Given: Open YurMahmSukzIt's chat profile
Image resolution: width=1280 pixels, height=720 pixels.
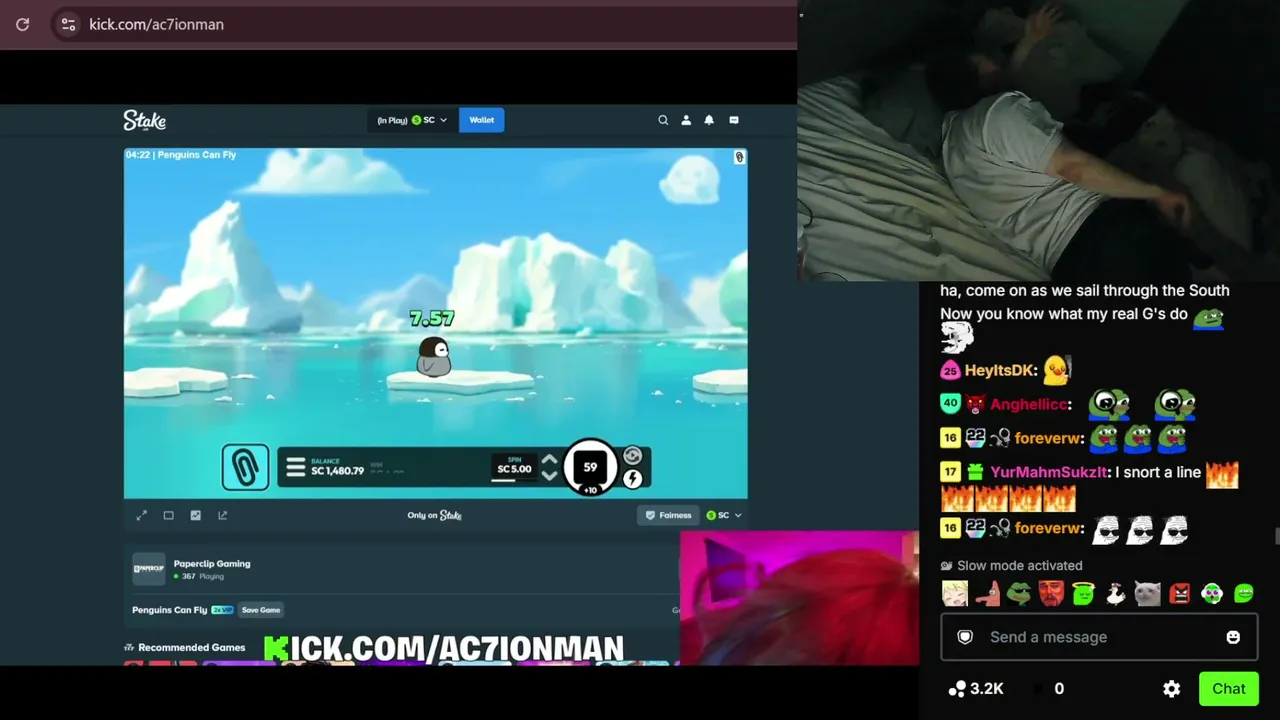Looking at the screenshot, I should click(x=1048, y=472).
